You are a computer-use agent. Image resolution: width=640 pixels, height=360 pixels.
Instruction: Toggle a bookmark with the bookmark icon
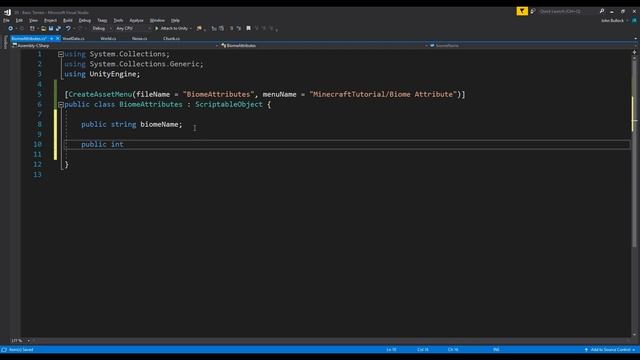tap(248, 29)
